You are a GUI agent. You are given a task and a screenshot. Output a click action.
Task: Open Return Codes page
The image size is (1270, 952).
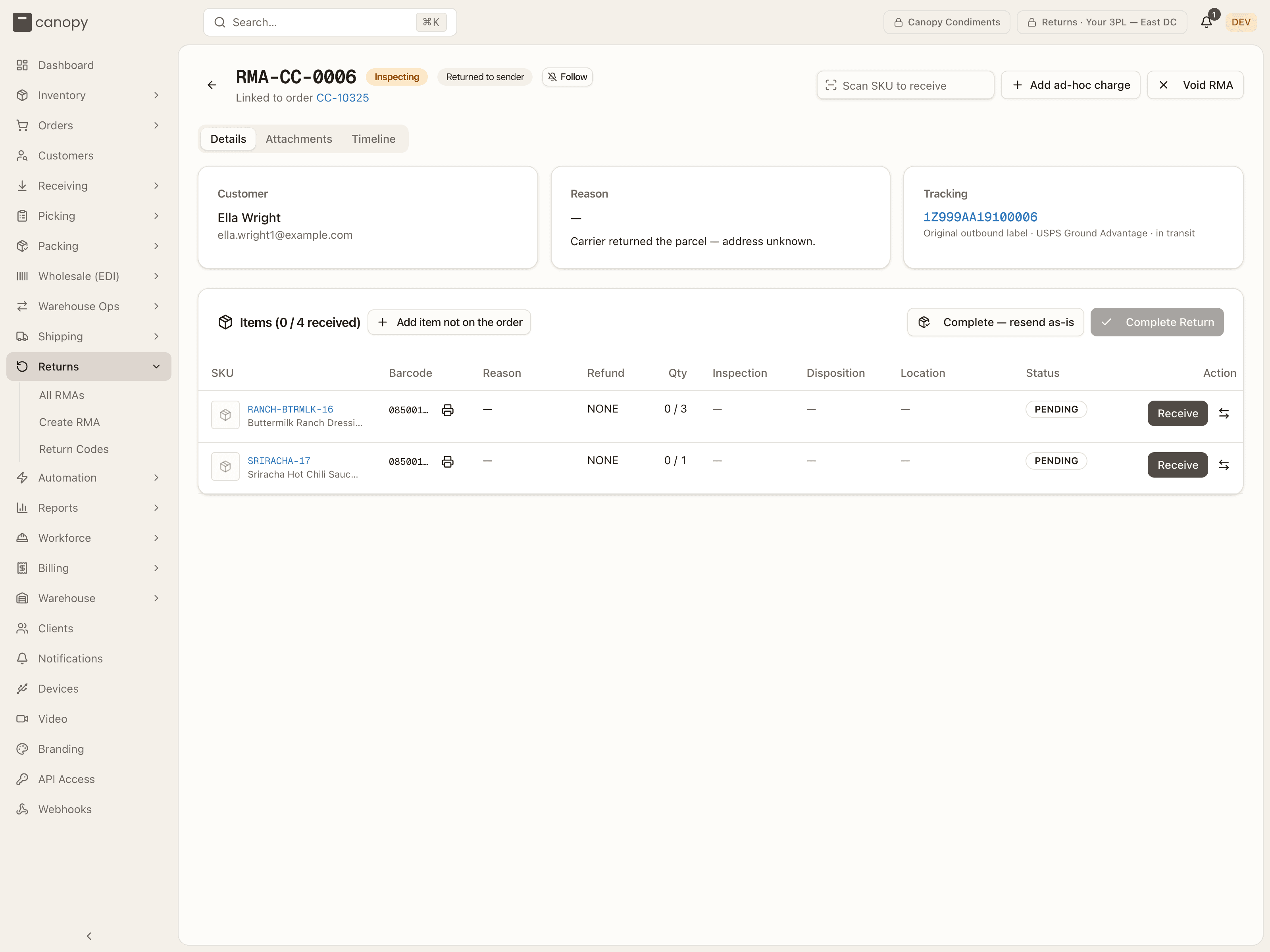[x=73, y=449]
